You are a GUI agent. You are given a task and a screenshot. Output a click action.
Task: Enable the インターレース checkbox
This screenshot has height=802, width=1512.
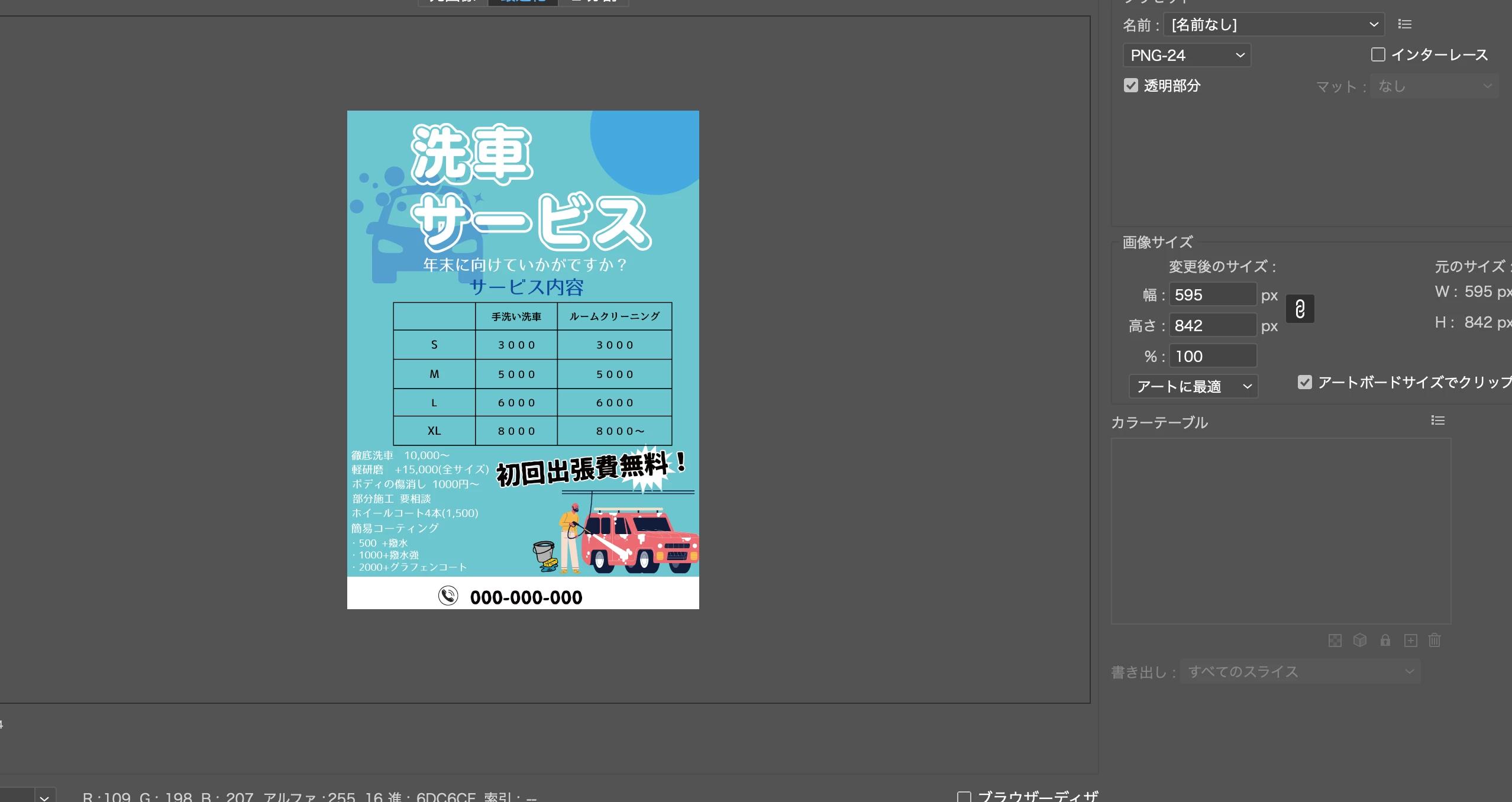click(1378, 54)
